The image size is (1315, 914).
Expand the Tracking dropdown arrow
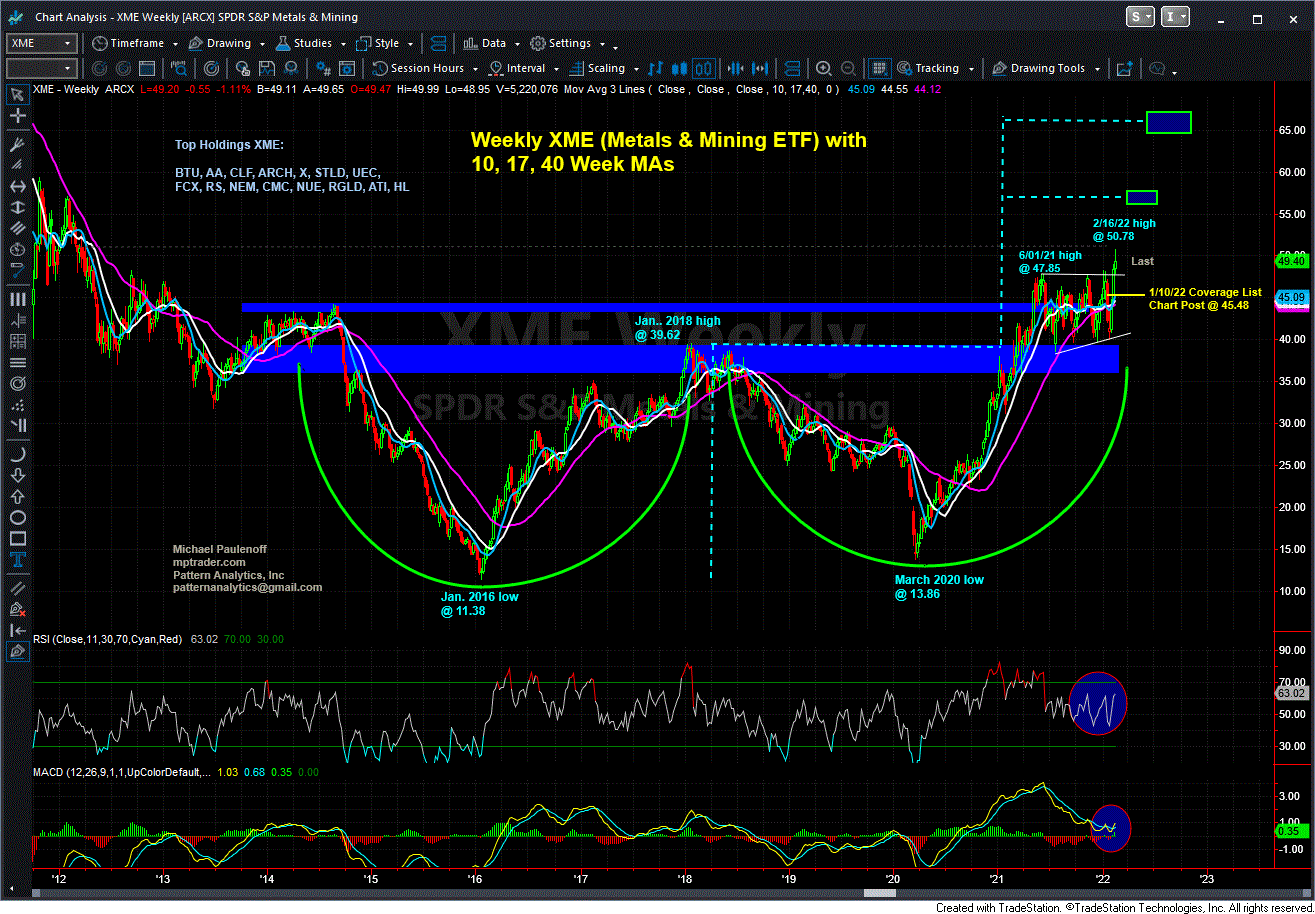coord(971,69)
